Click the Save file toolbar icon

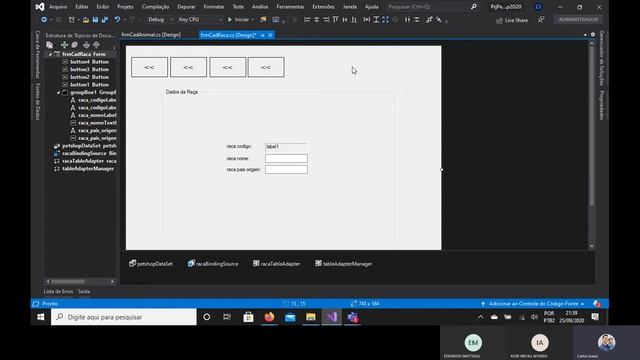tap(95, 20)
